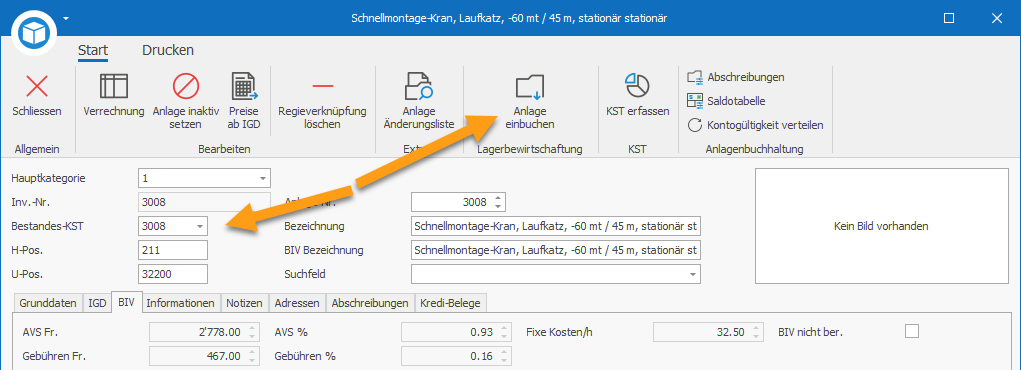Toggle the BIV nicht ber. checkbox
The height and width of the screenshot is (370, 1021).
[x=912, y=332]
